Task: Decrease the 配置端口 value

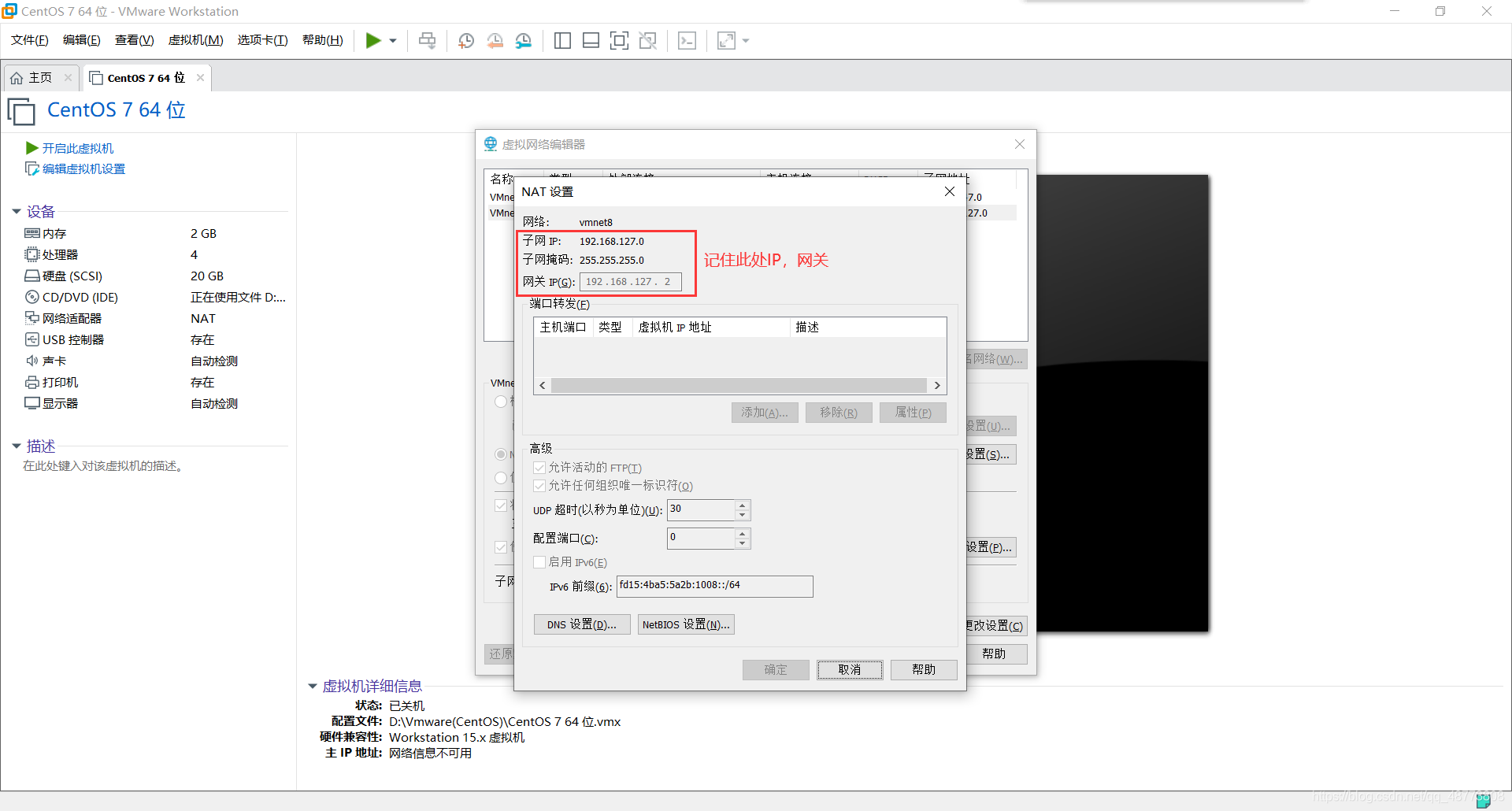Action: click(742, 544)
